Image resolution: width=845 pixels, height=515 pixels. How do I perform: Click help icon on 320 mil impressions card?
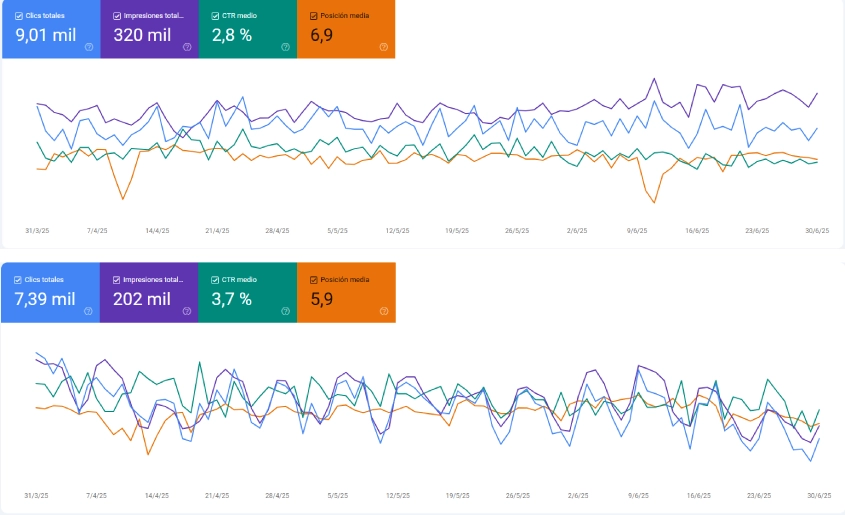click(188, 47)
